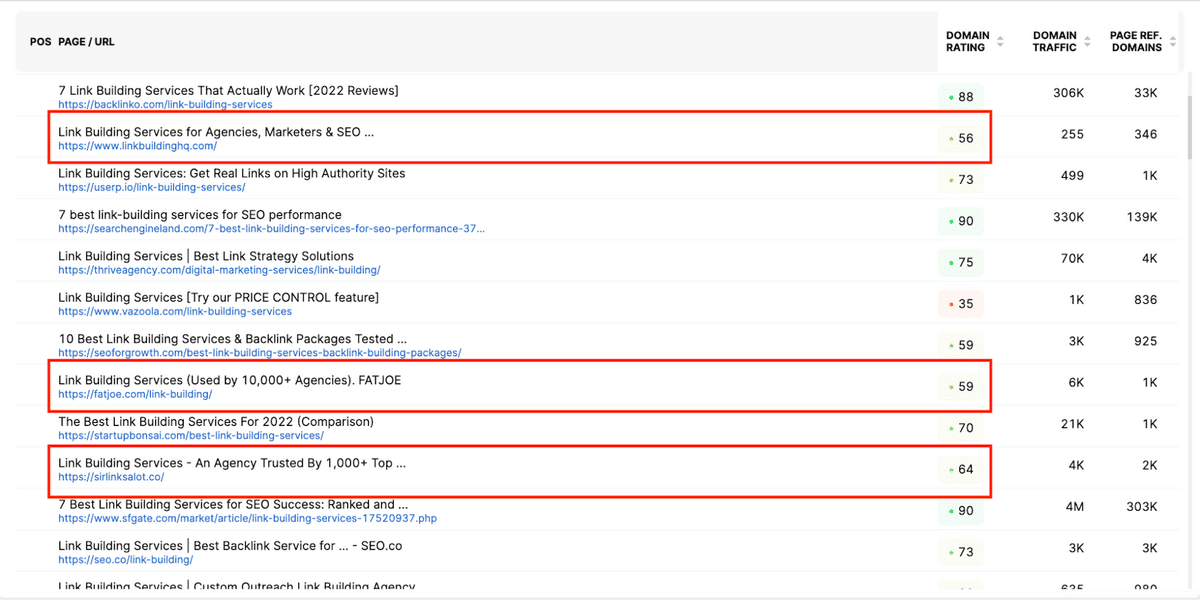The height and width of the screenshot is (600, 1200).
Task: Sort by Domain Rating column arrows
Action: pyautogui.click(x=1001, y=41)
